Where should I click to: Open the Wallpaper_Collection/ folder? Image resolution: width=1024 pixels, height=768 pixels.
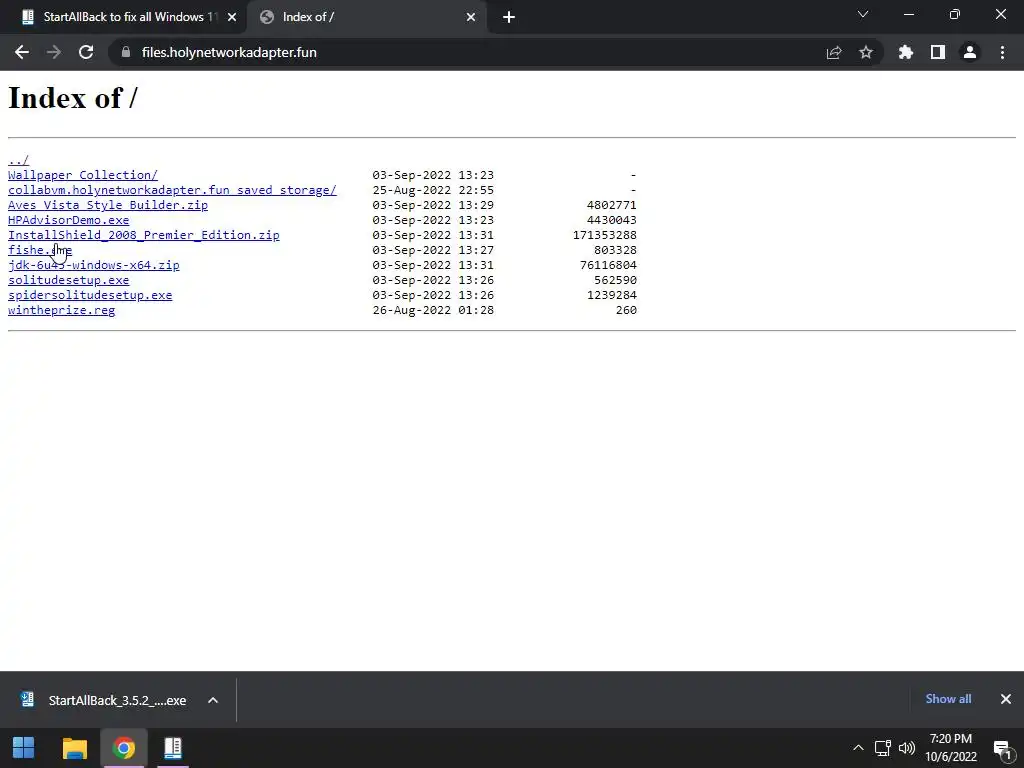(x=83, y=175)
